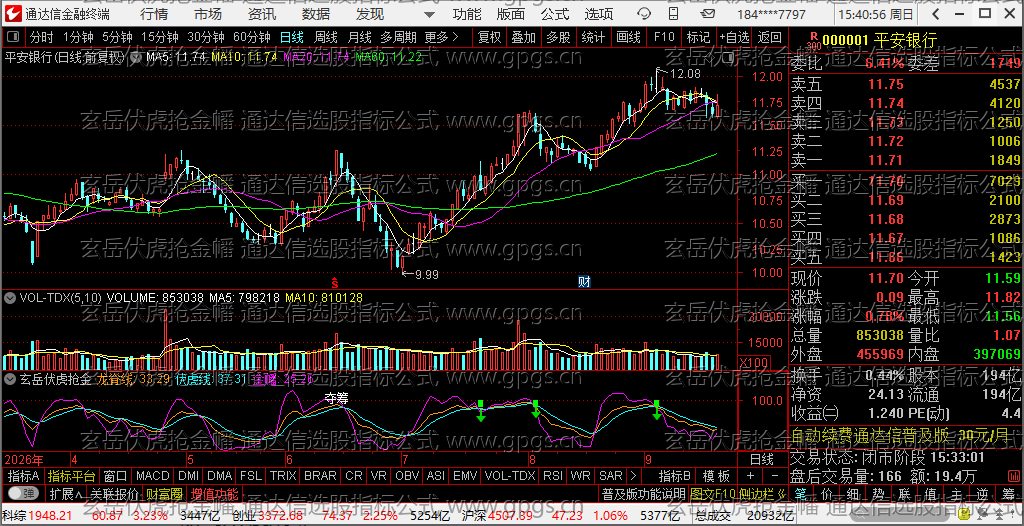Viewport: 1024px width, 526px height.
Task: Select the 指标B tab
Action: 675,476
